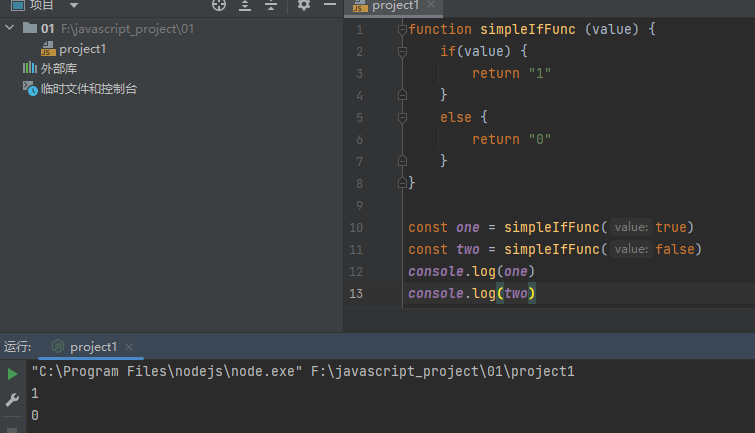Click the expand all icon in project toolbar
This screenshot has height=433, width=755.
[245, 5]
